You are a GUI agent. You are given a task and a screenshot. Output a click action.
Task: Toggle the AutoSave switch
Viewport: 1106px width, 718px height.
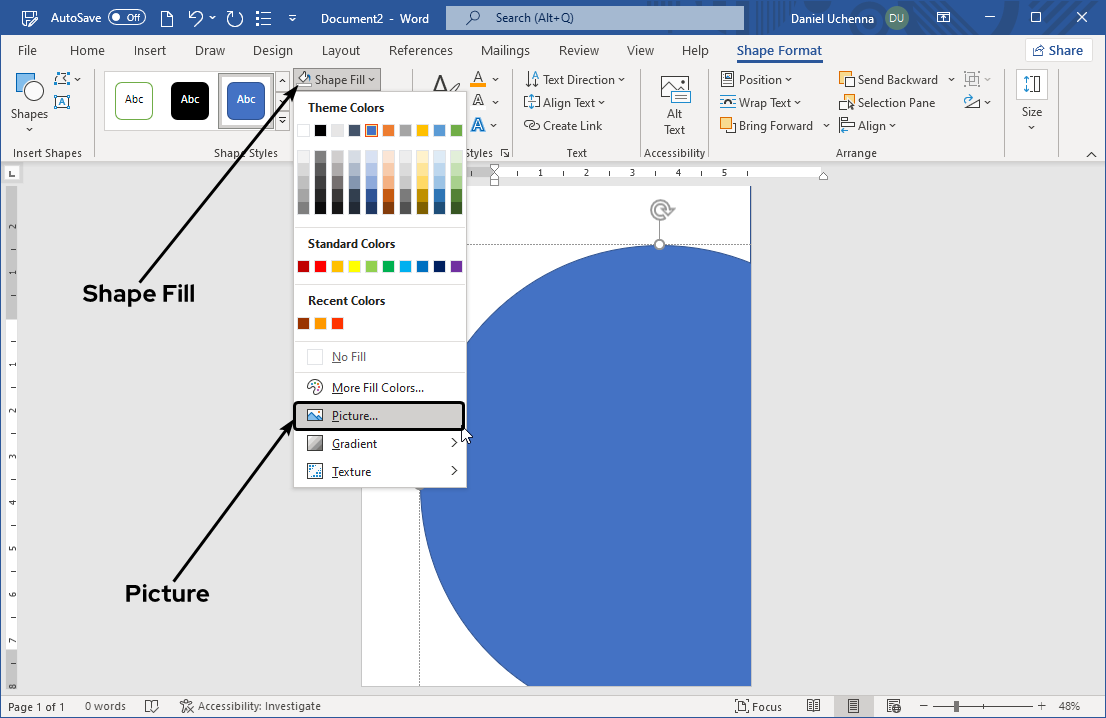126,18
